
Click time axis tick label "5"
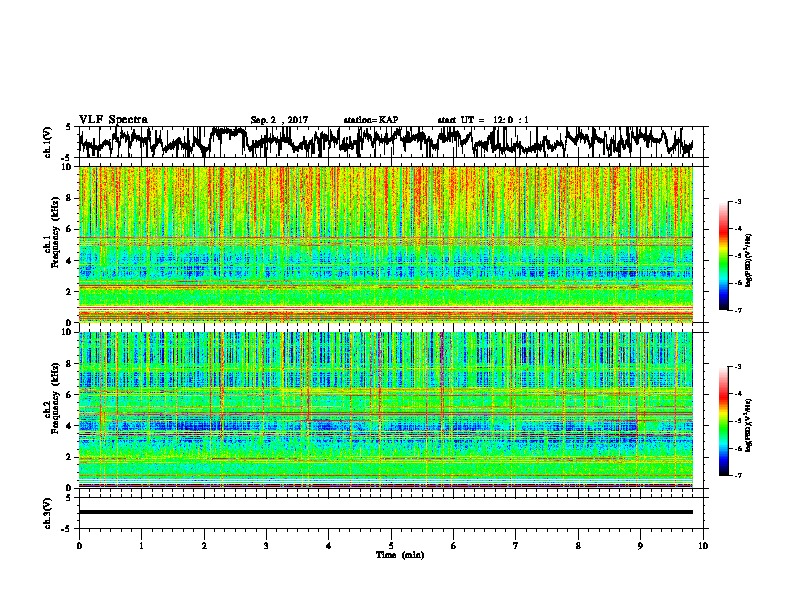[391, 546]
